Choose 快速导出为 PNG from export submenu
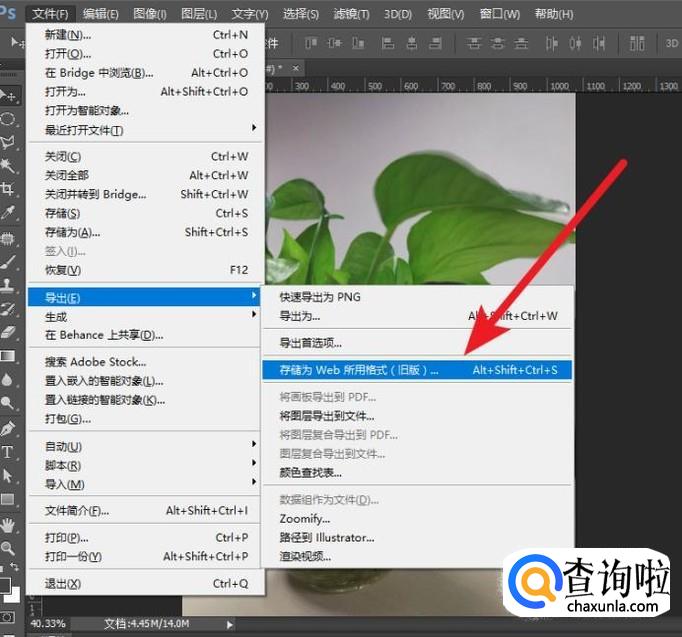Image resolution: width=682 pixels, height=637 pixels. 320,297
